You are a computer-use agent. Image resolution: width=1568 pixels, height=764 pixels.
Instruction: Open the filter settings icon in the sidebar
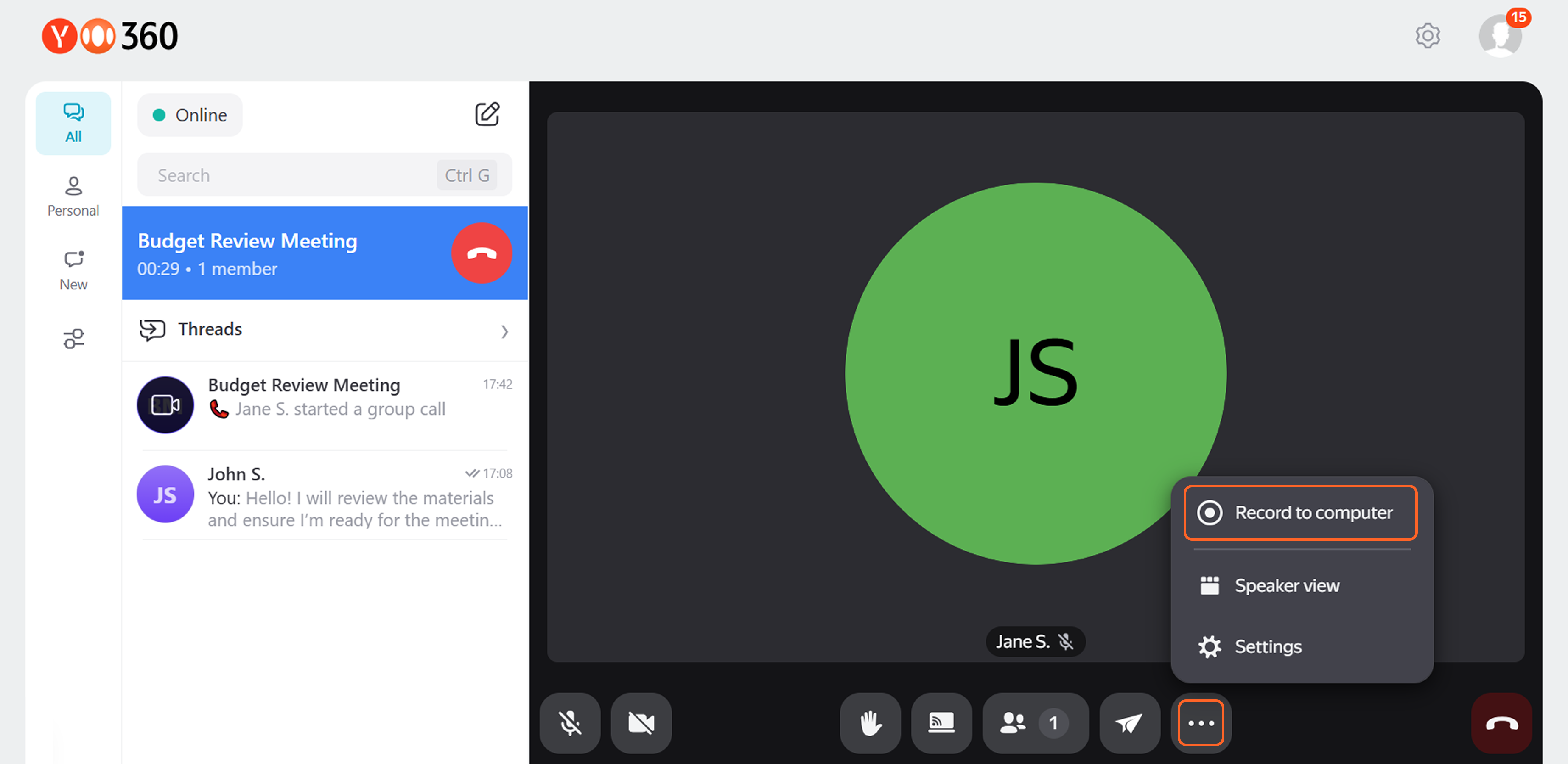(74, 338)
